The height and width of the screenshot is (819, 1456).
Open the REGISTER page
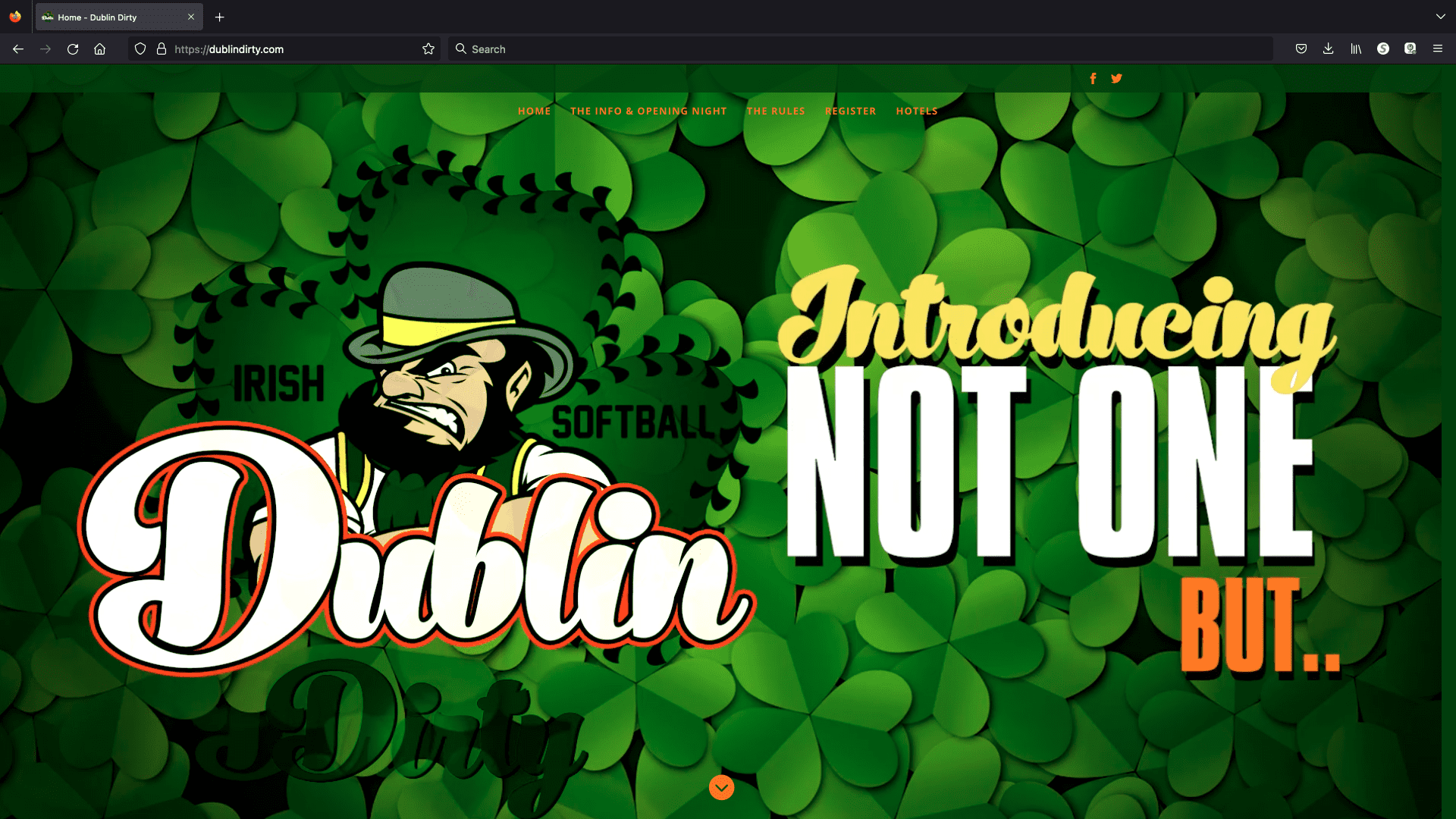(x=851, y=111)
